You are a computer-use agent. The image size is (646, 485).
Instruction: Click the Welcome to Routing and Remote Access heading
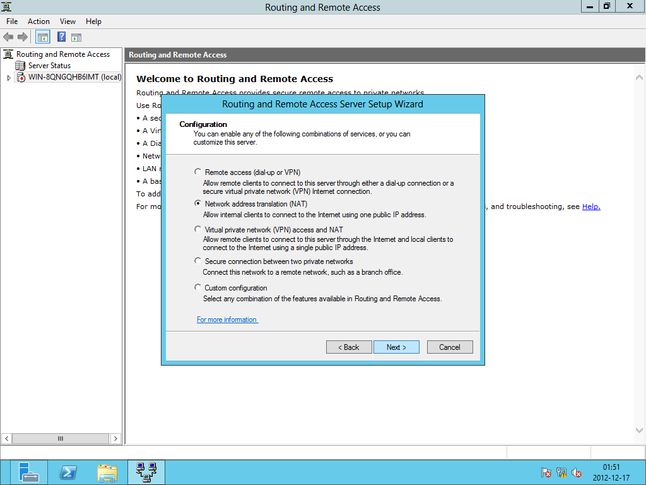tap(235, 79)
